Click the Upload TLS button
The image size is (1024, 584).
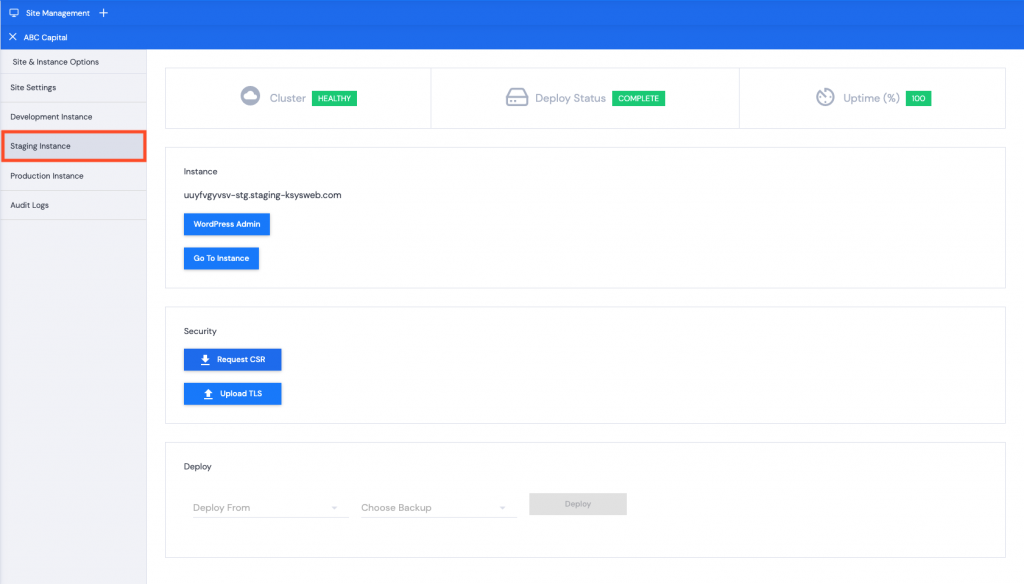click(232, 394)
